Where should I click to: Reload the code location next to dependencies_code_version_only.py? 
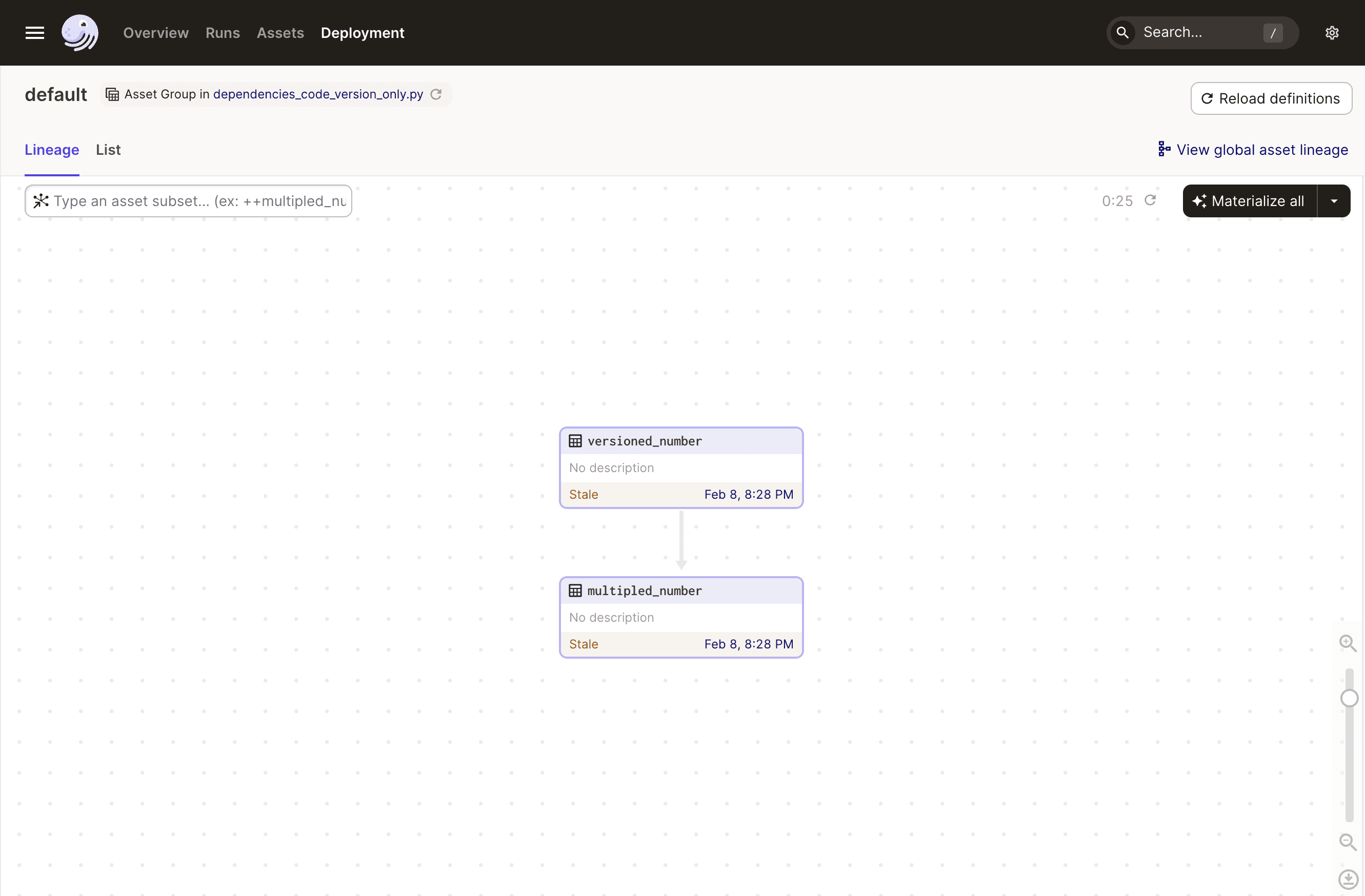pos(436,94)
